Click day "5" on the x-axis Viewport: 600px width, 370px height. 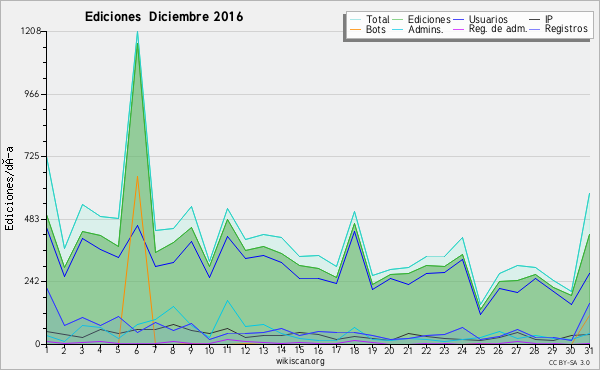click(x=118, y=350)
